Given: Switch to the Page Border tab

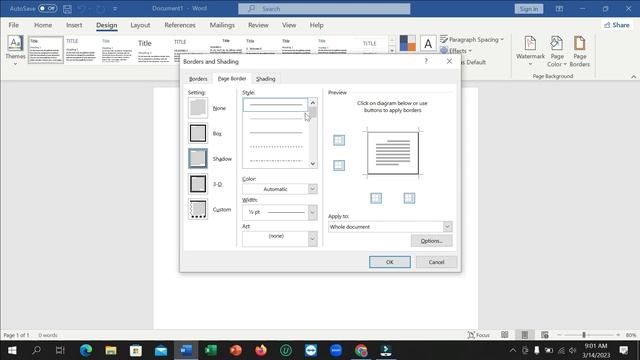Looking at the screenshot, I should 232,78.
